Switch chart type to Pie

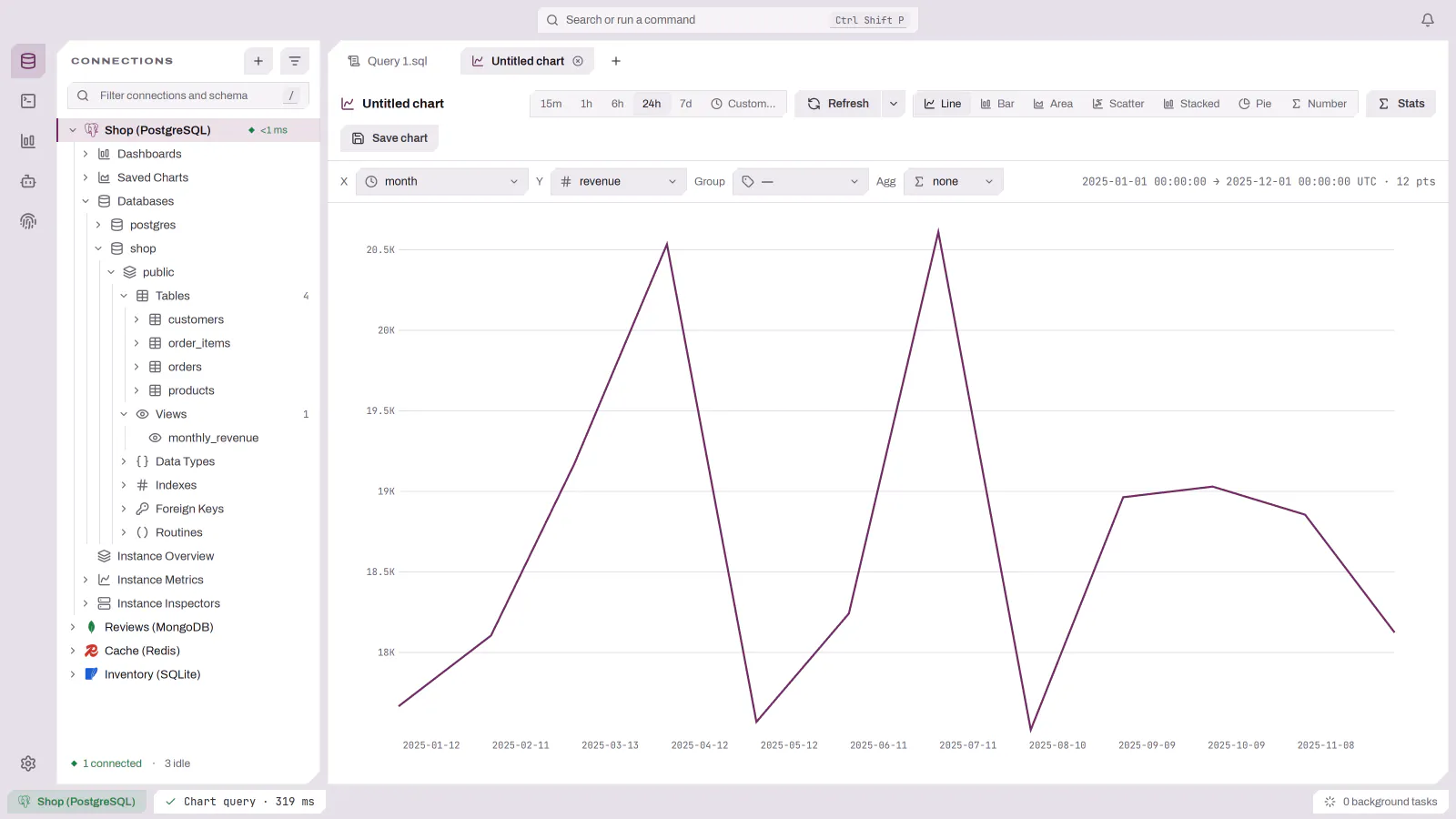(x=1255, y=104)
